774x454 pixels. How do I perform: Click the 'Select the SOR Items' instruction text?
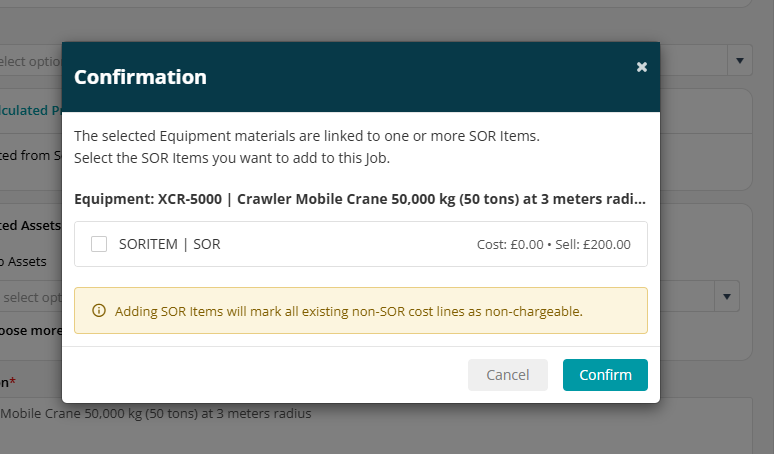click(x=232, y=158)
